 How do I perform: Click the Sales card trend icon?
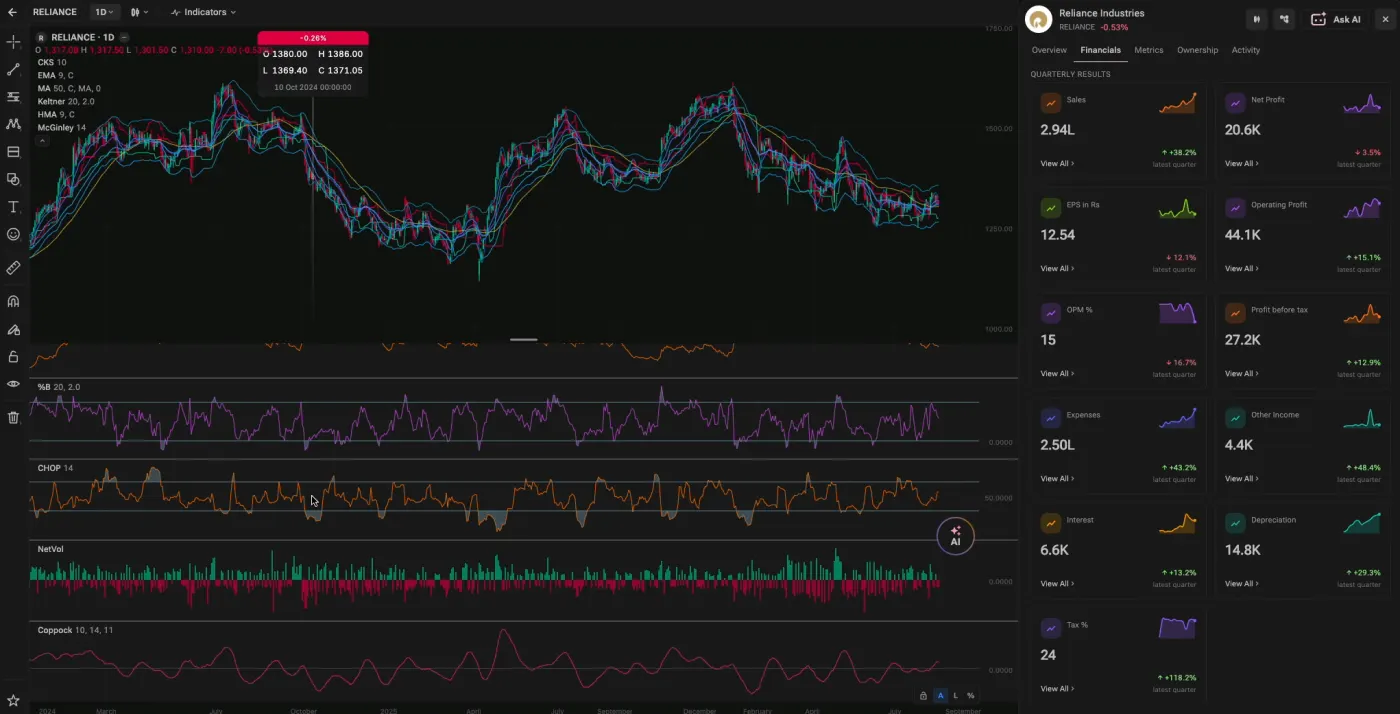point(1050,103)
